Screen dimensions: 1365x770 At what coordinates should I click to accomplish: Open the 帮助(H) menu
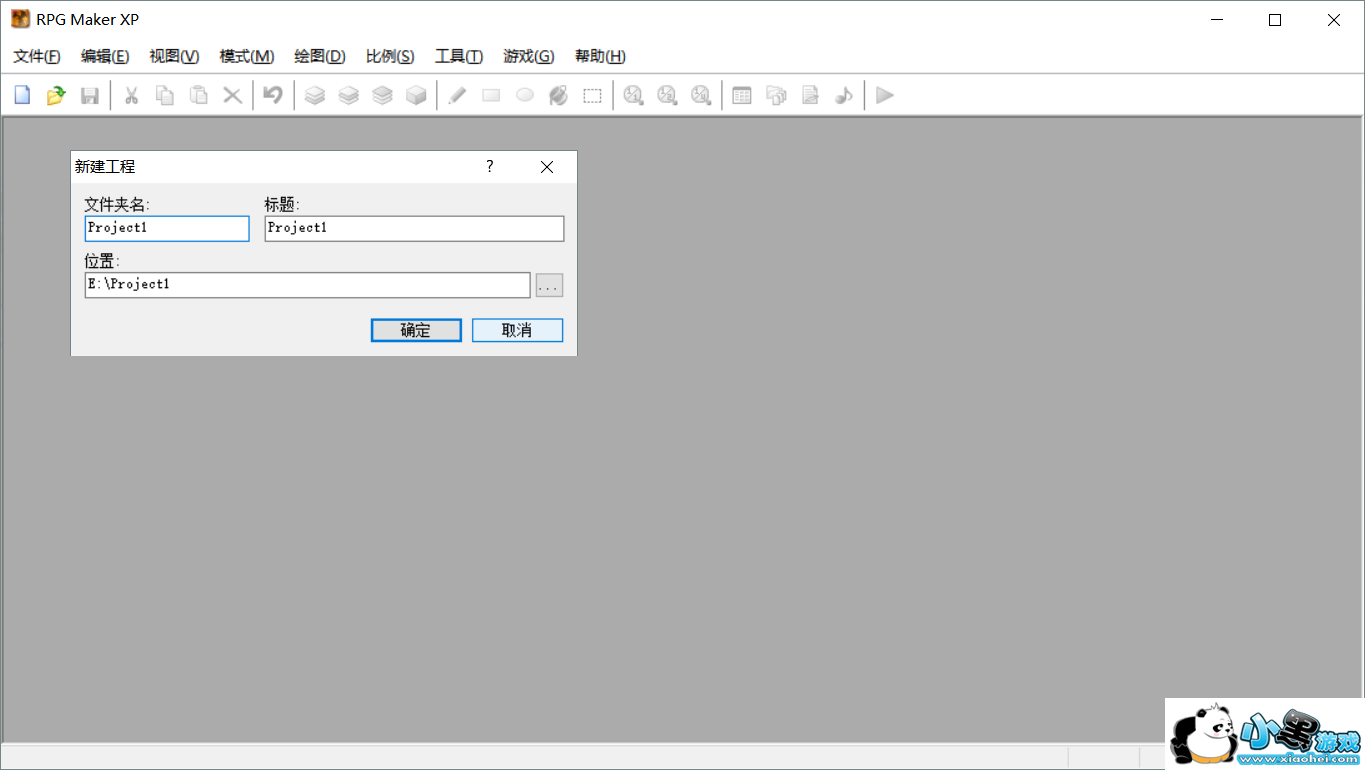[600, 56]
